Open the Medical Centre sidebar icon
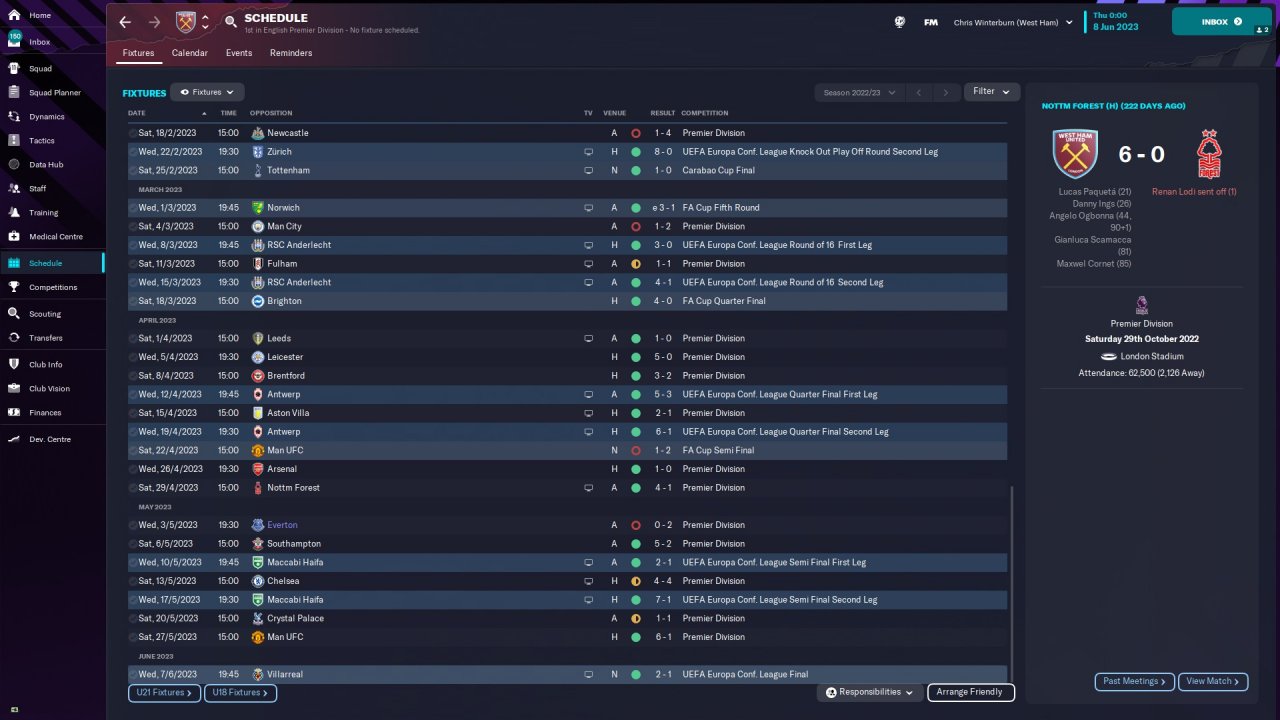 coord(14,237)
